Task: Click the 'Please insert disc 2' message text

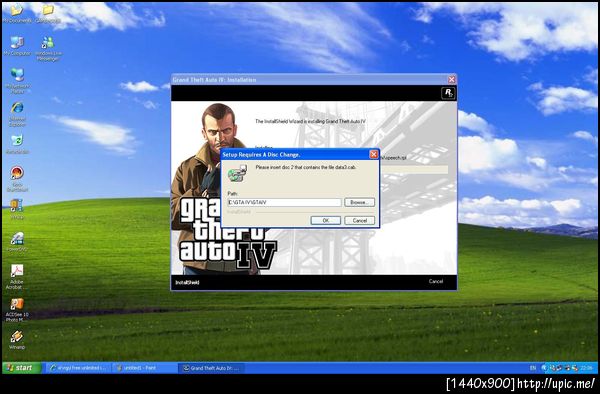Action: coord(306,167)
